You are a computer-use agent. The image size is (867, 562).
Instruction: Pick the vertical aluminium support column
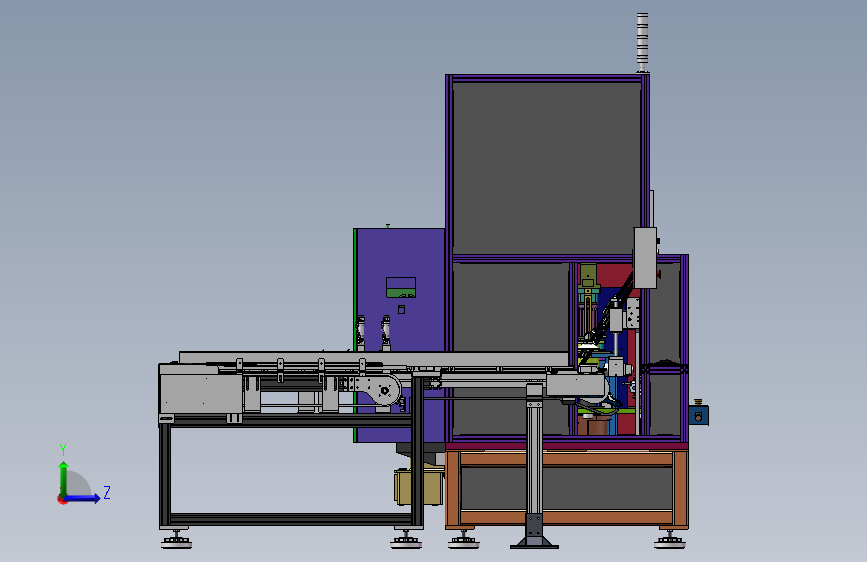[534, 448]
